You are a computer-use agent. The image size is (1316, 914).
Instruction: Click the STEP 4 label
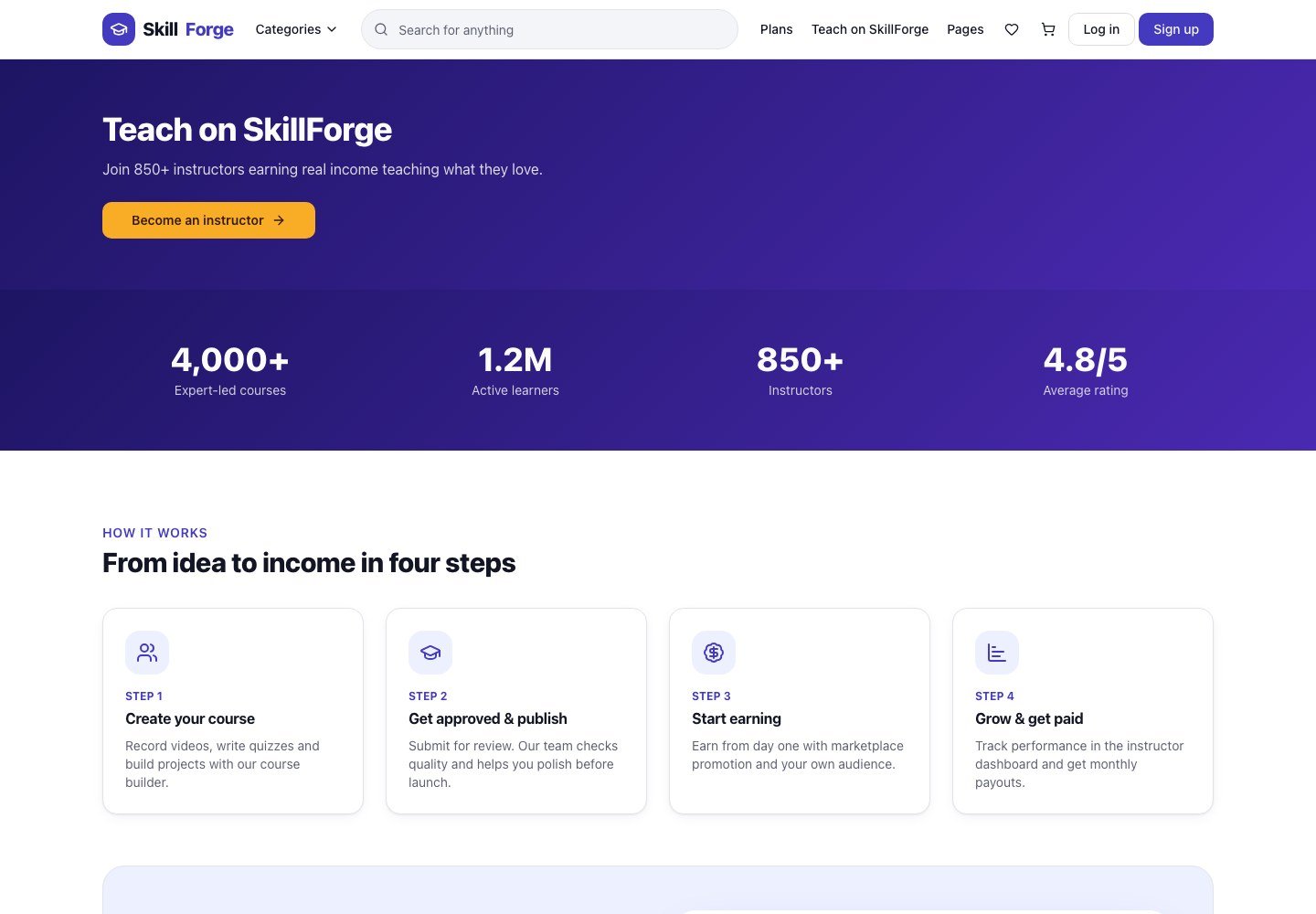pyautogui.click(x=994, y=696)
